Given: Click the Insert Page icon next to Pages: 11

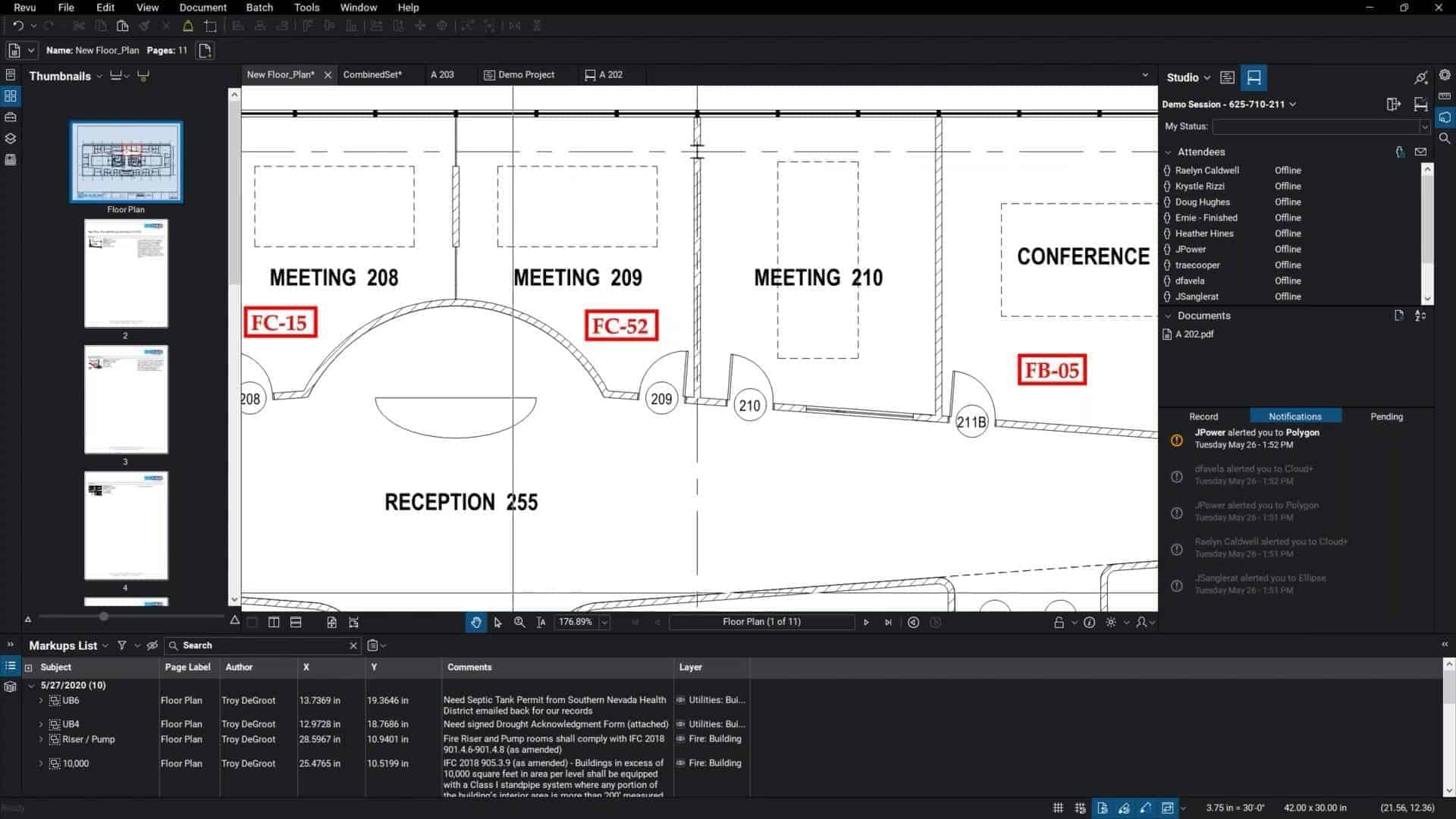Looking at the screenshot, I should click(x=205, y=51).
